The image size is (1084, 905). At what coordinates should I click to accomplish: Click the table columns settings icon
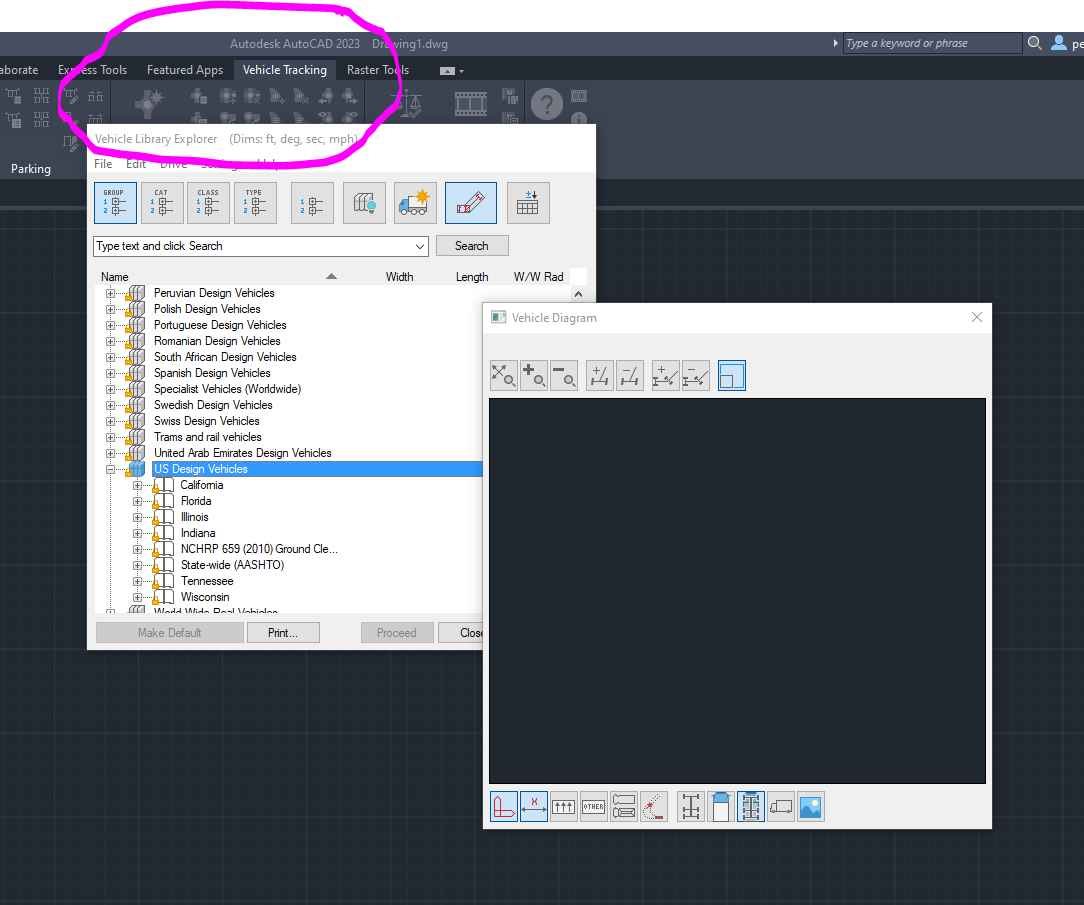pyautogui.click(x=527, y=203)
